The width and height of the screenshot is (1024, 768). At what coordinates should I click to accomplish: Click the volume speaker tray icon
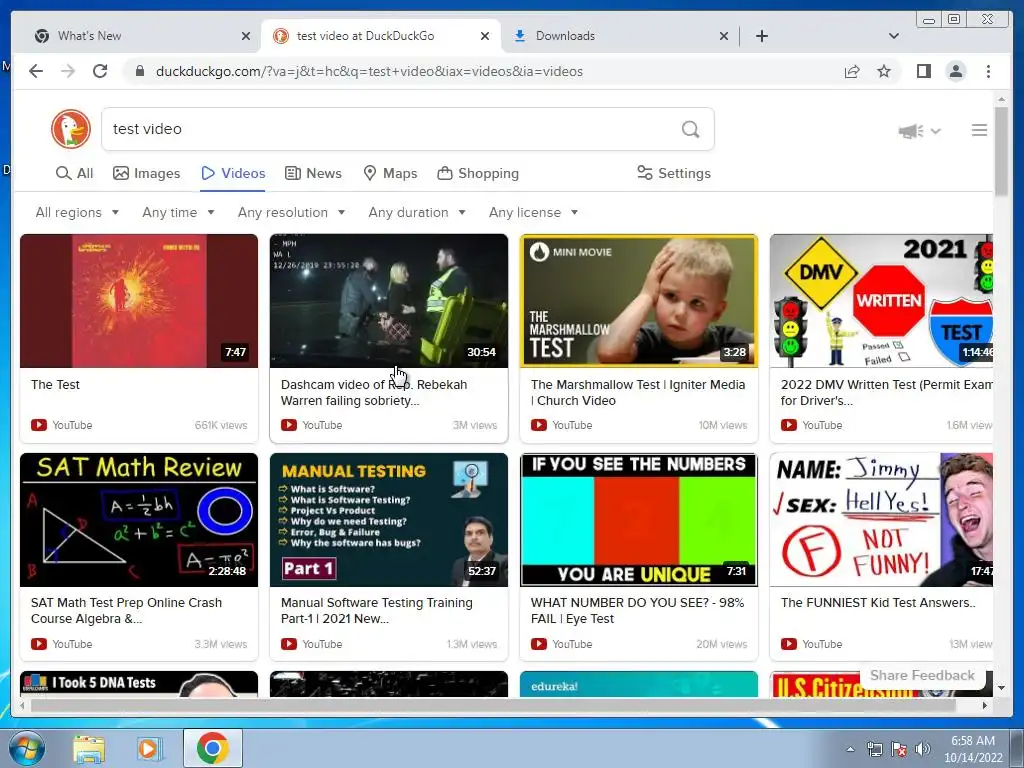tap(922, 749)
